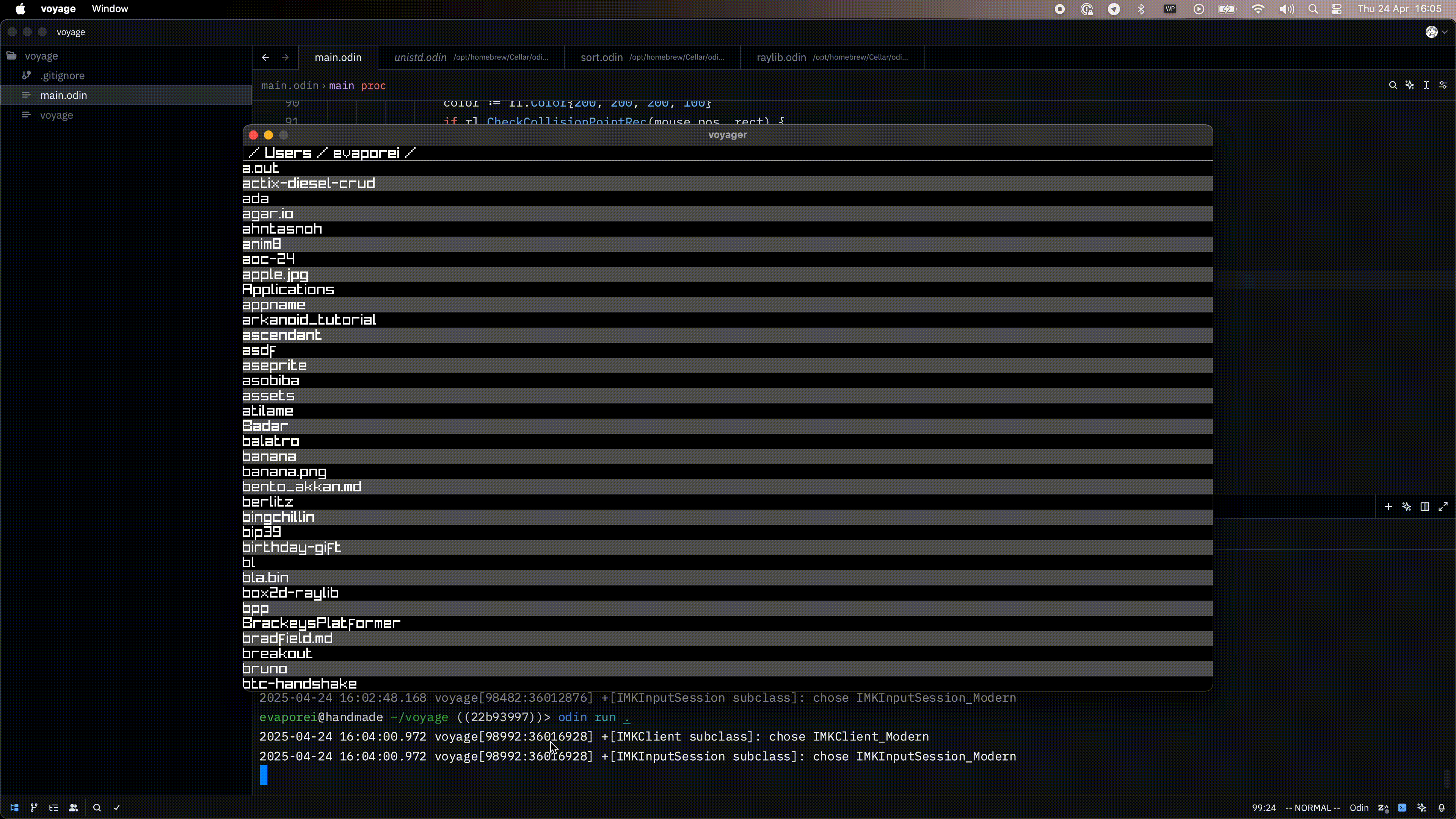Viewport: 1456px width, 819px height.
Task: Click the inline assist sparkle in editor toolbar
Action: click(x=1410, y=85)
